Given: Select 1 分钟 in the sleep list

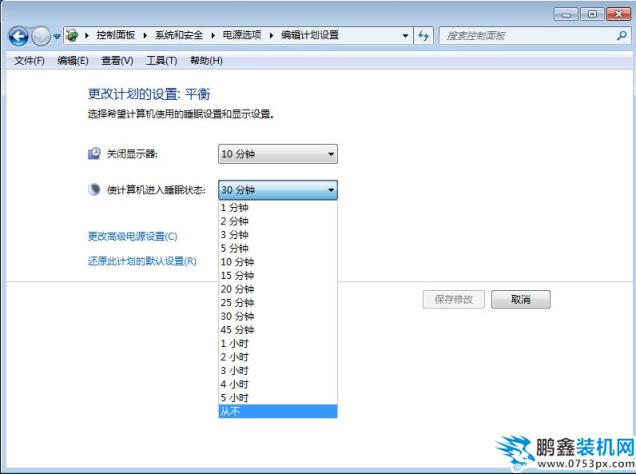Looking at the screenshot, I should (278, 208).
